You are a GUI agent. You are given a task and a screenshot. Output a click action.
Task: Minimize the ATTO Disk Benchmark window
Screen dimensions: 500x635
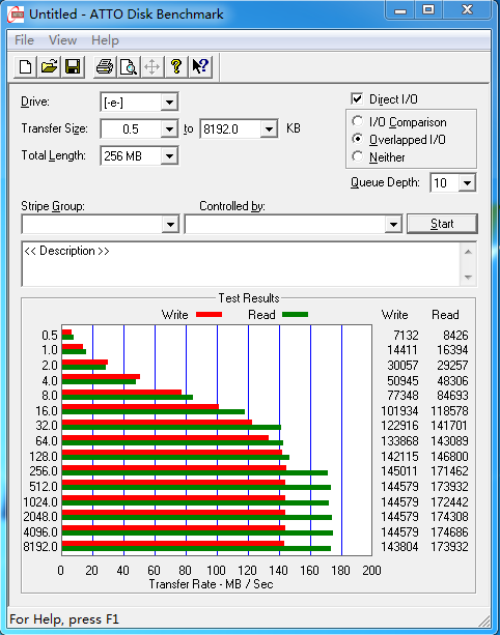400,11
